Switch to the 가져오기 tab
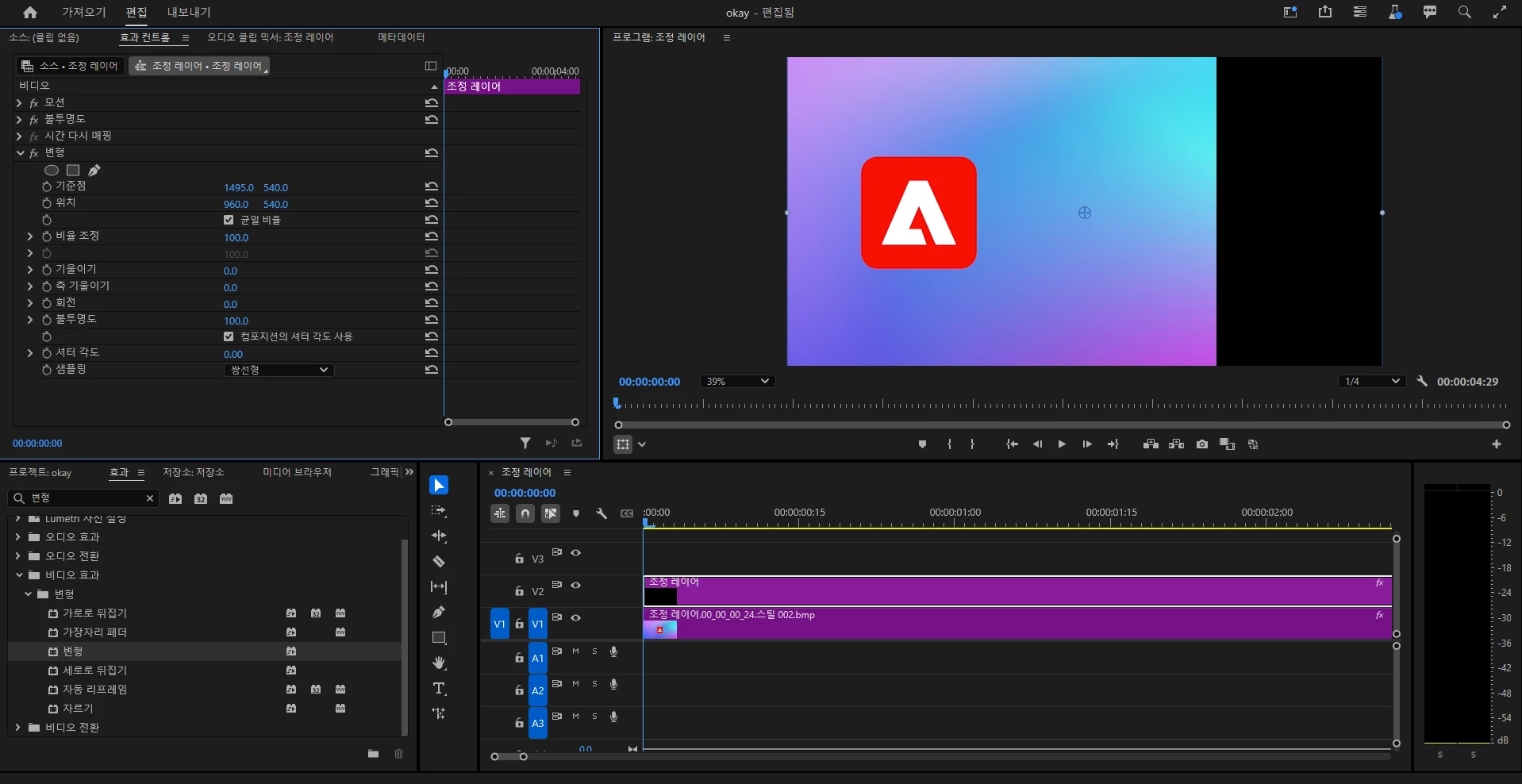The height and width of the screenshot is (784, 1522). 83,12
